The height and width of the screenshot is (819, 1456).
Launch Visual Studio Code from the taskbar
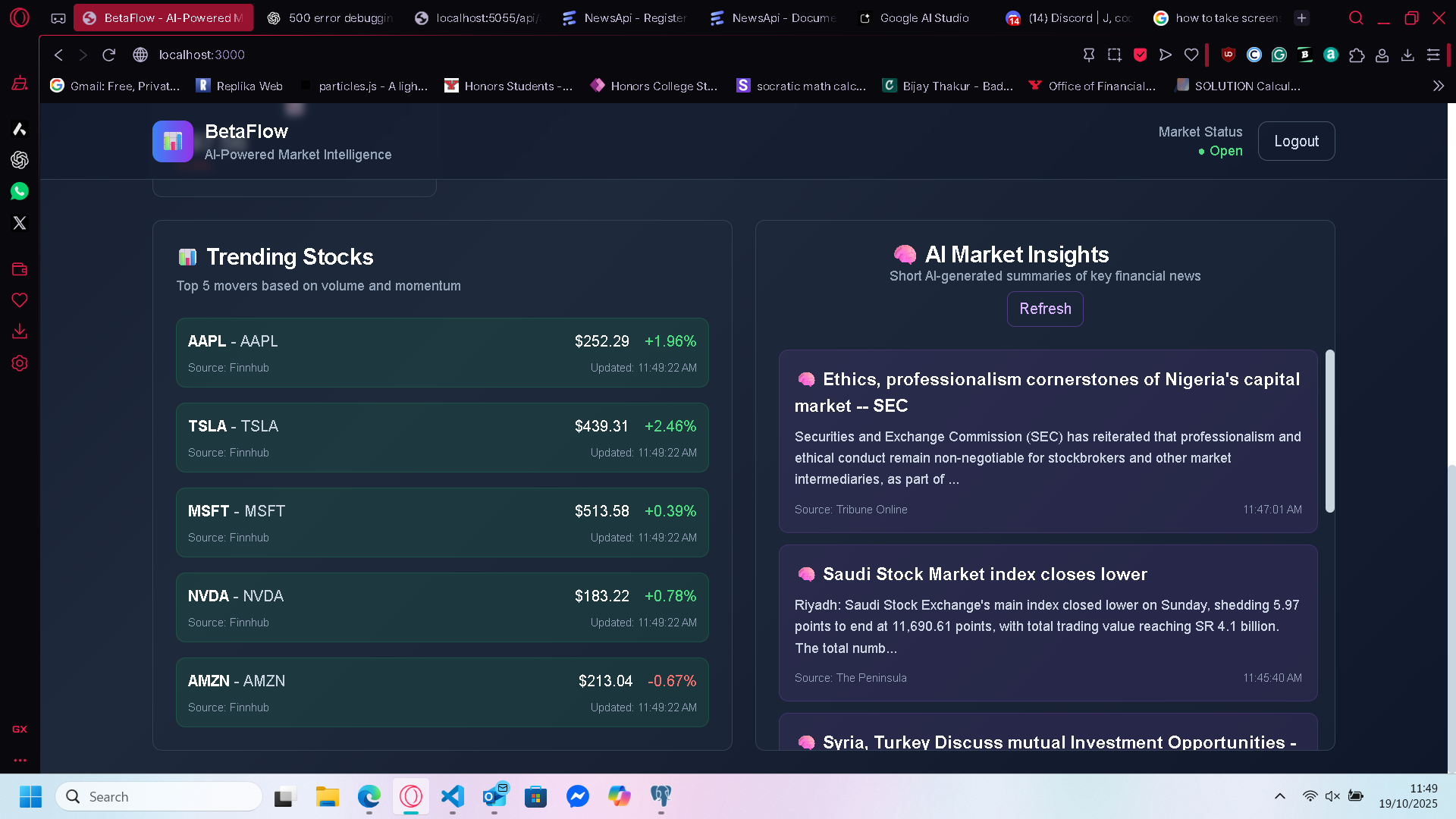point(453,796)
